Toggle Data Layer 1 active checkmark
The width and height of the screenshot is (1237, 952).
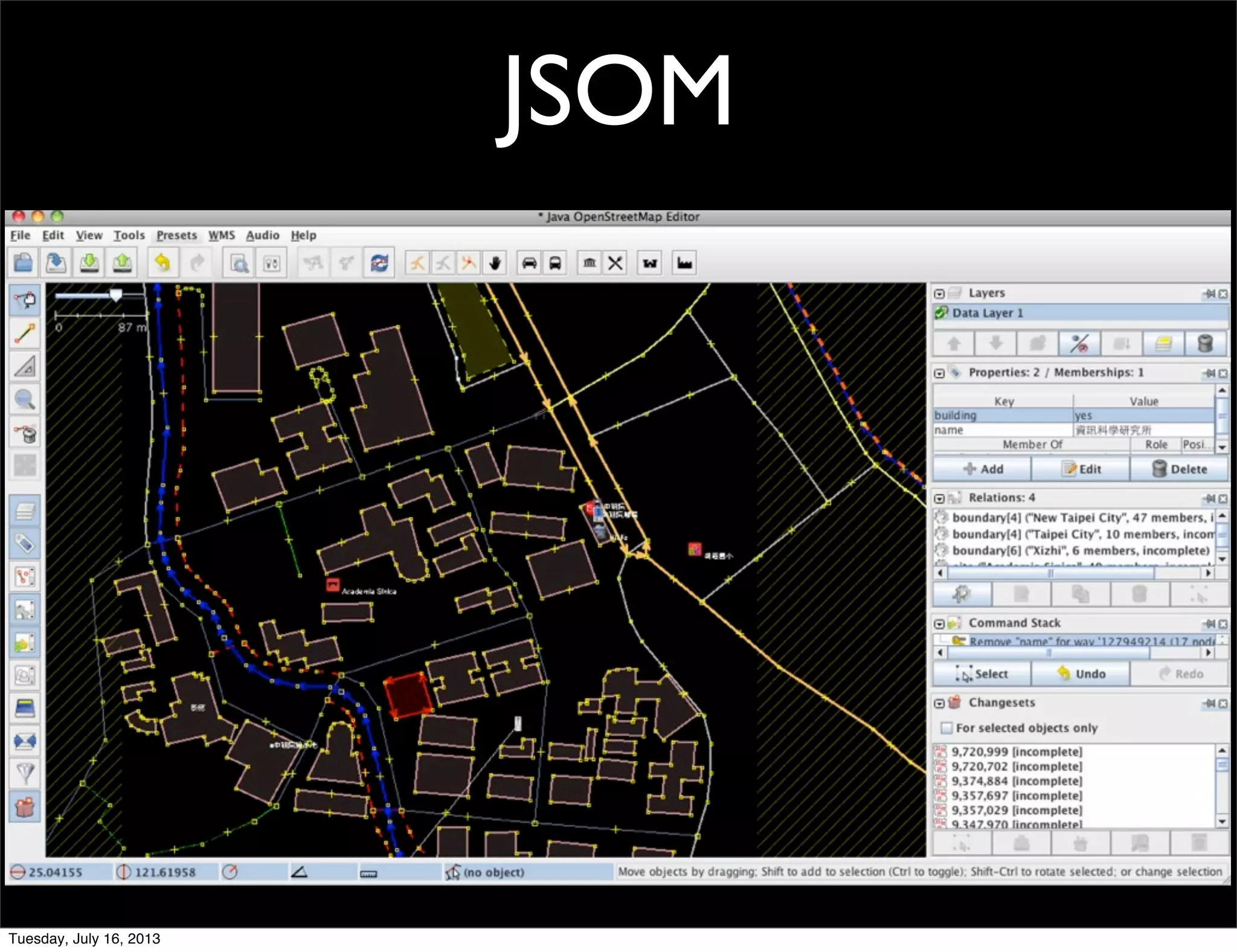pyautogui.click(x=941, y=313)
